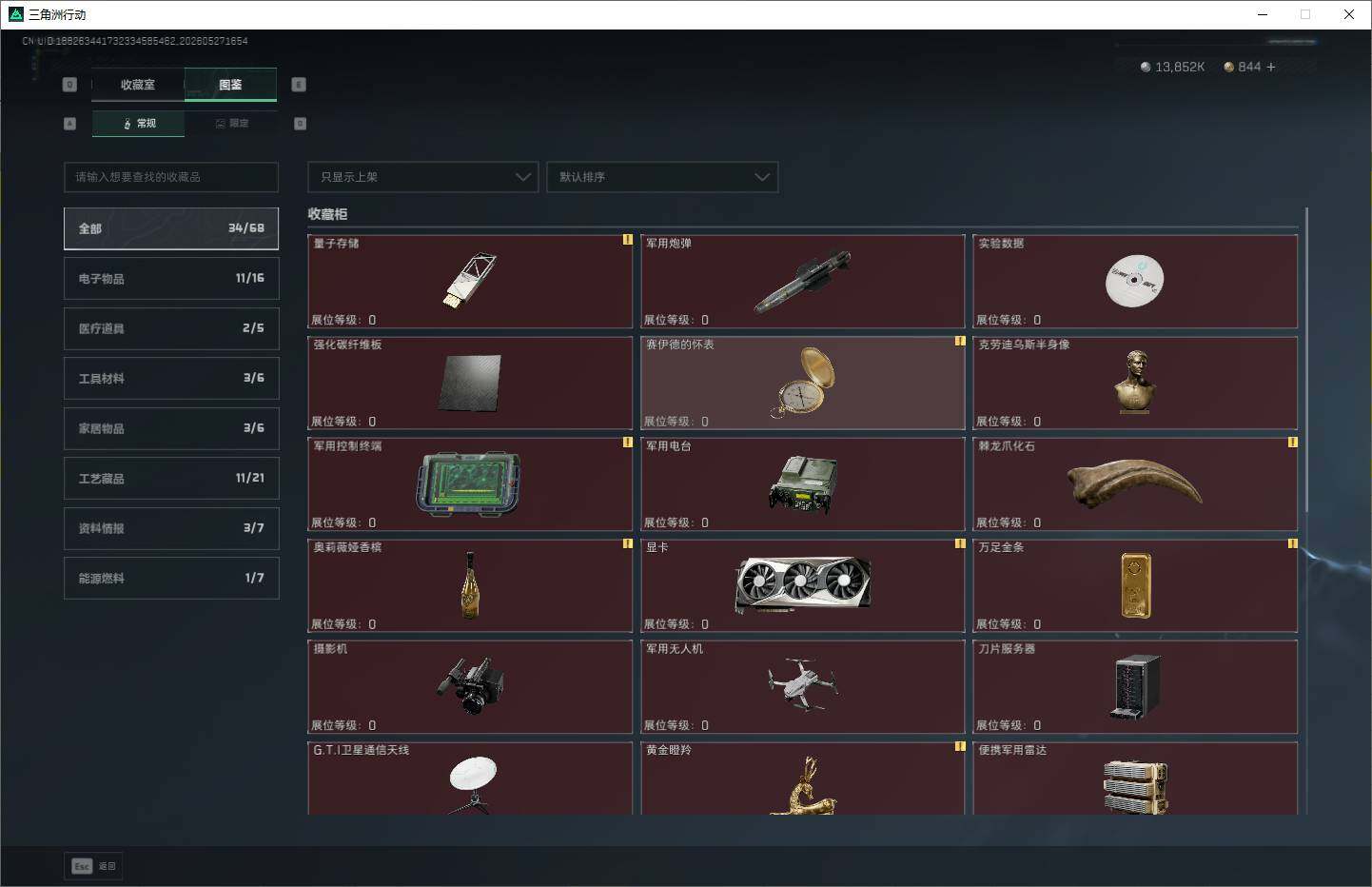Switch to the 图鉴 tab
Image resolution: width=1372 pixels, height=887 pixels.
pyautogui.click(x=230, y=85)
